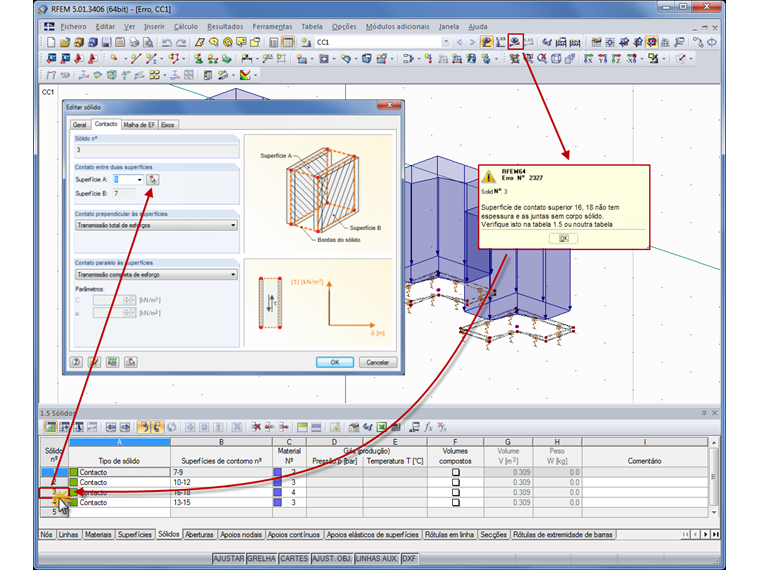Expand -X view direction dropdown arrow

tap(642, 59)
